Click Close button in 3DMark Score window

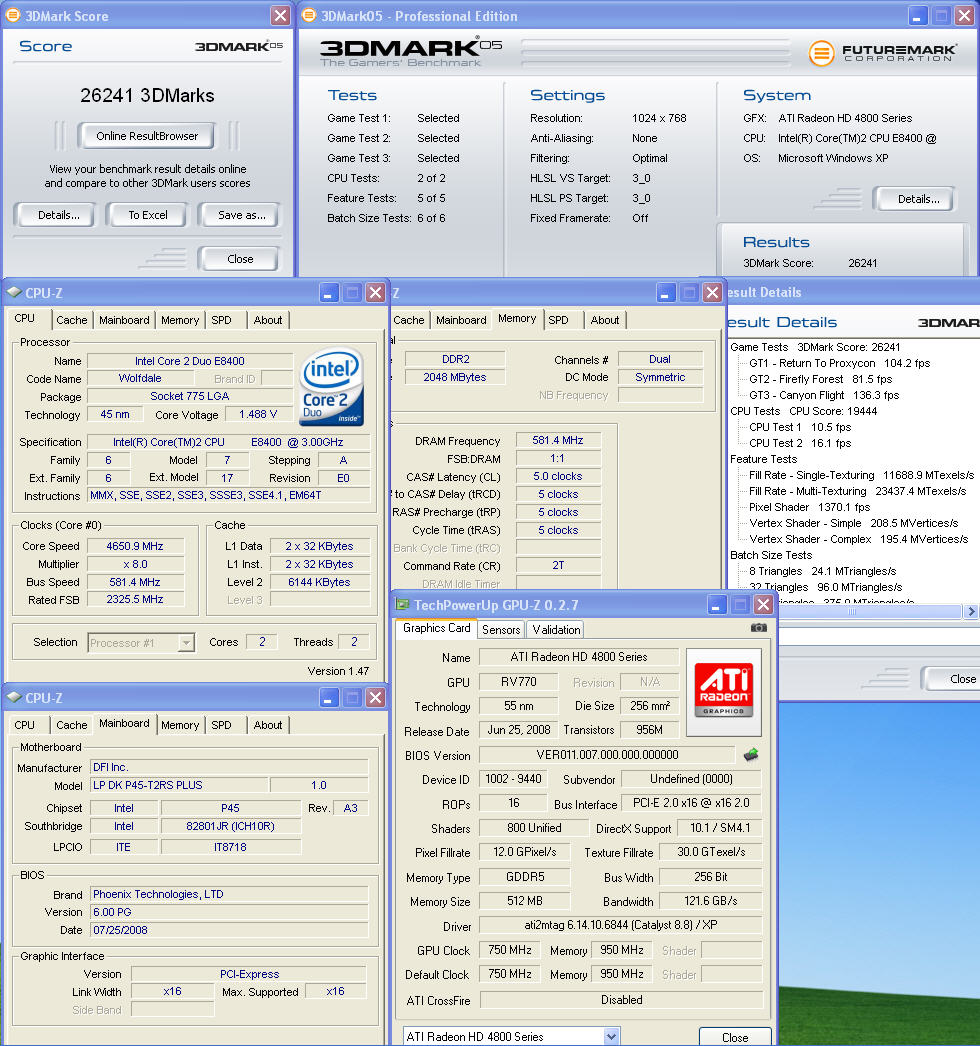[239, 259]
